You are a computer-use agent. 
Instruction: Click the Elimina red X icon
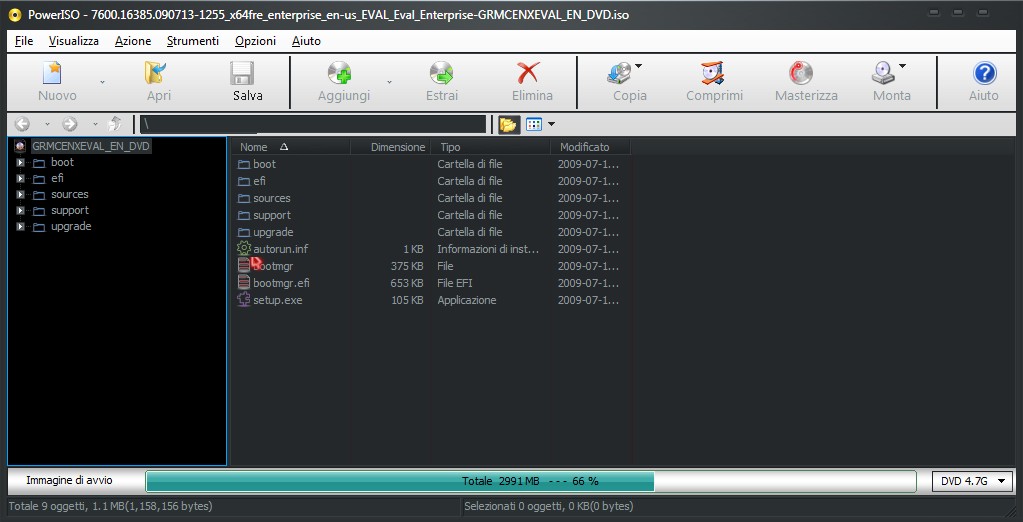click(x=527, y=72)
